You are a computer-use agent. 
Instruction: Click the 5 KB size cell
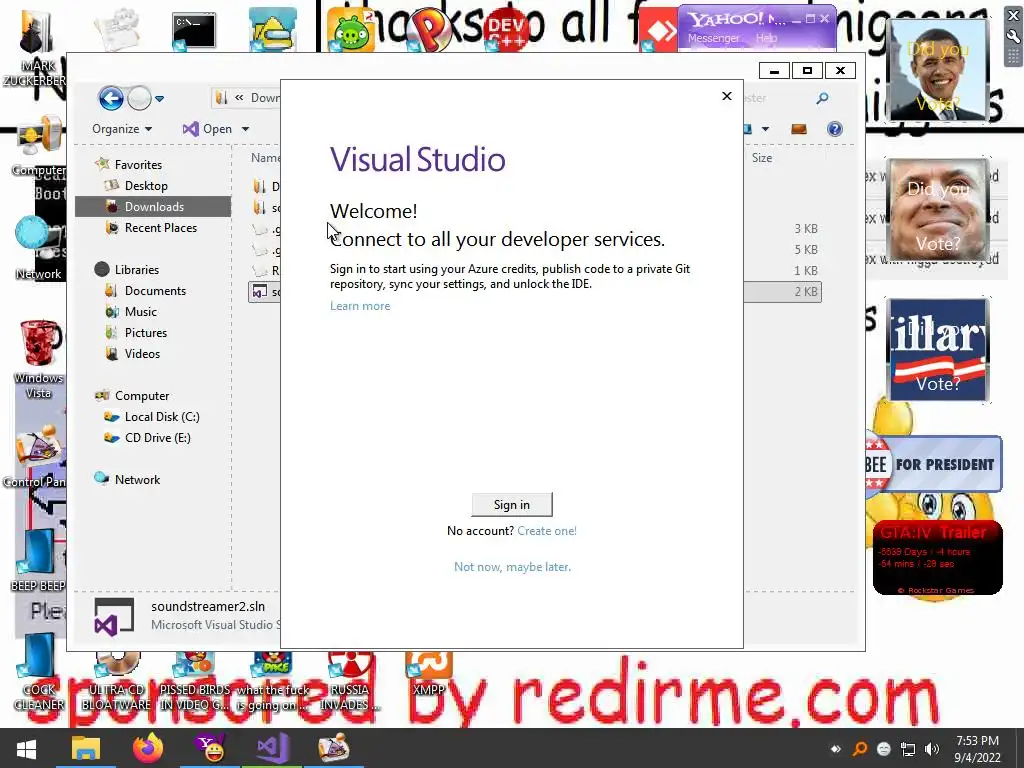pyautogui.click(x=806, y=249)
